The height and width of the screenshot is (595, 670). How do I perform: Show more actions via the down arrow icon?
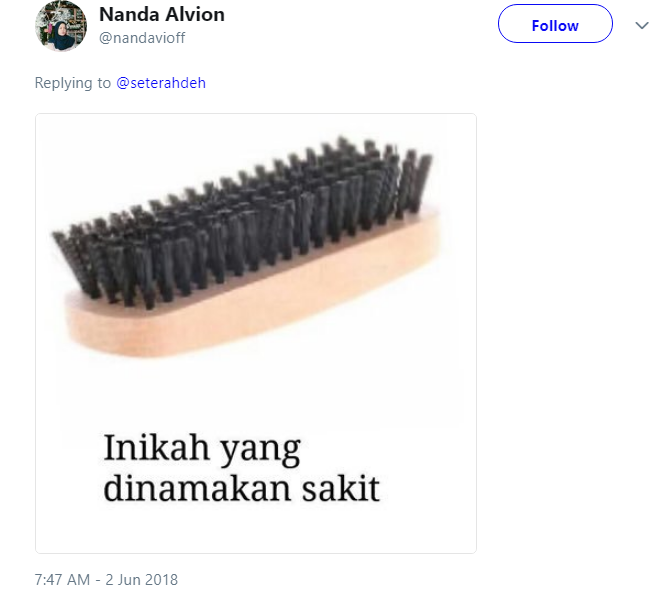click(x=642, y=26)
